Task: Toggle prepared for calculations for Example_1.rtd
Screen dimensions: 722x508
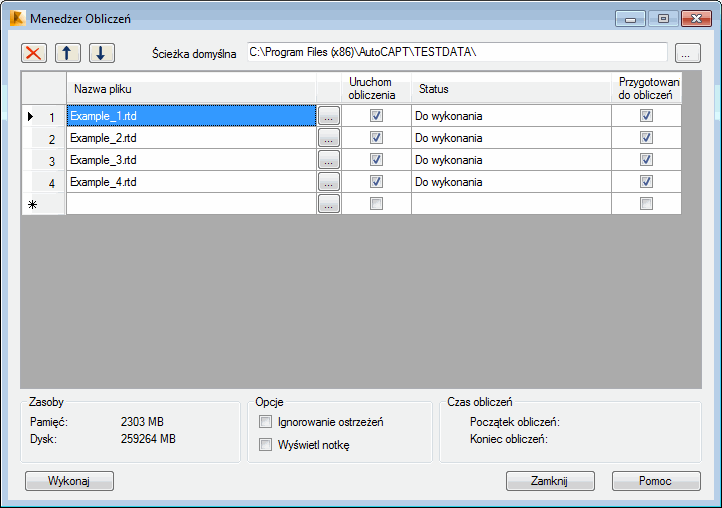Action: point(646,116)
